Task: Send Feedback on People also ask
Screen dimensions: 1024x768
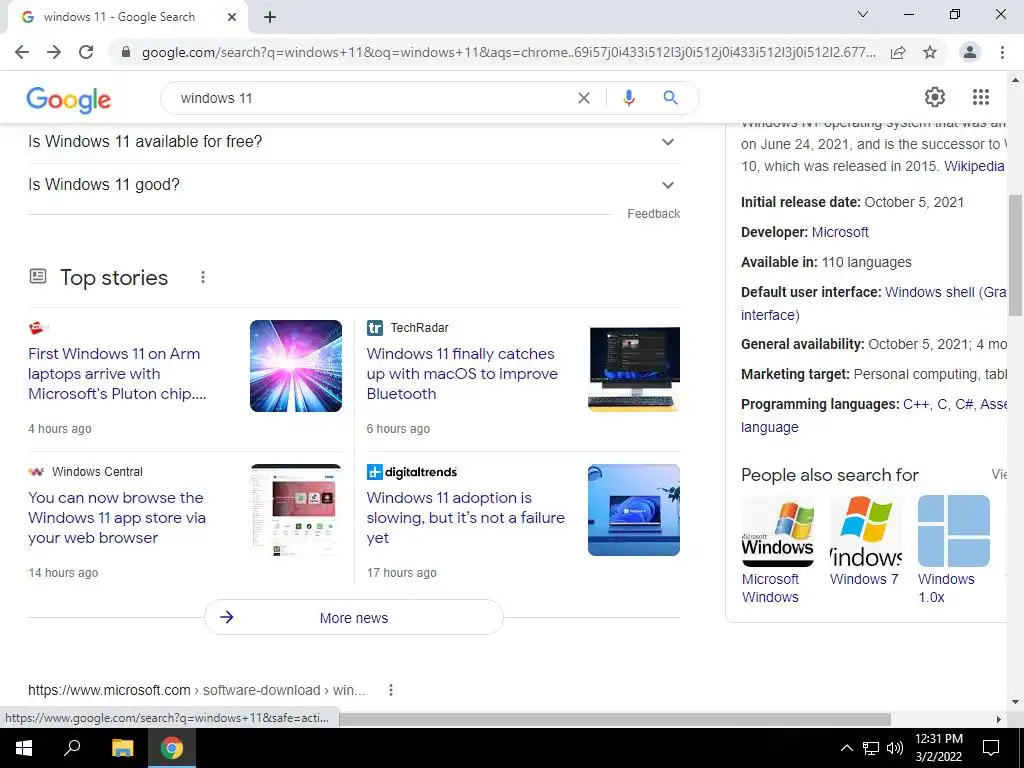Action: (653, 214)
